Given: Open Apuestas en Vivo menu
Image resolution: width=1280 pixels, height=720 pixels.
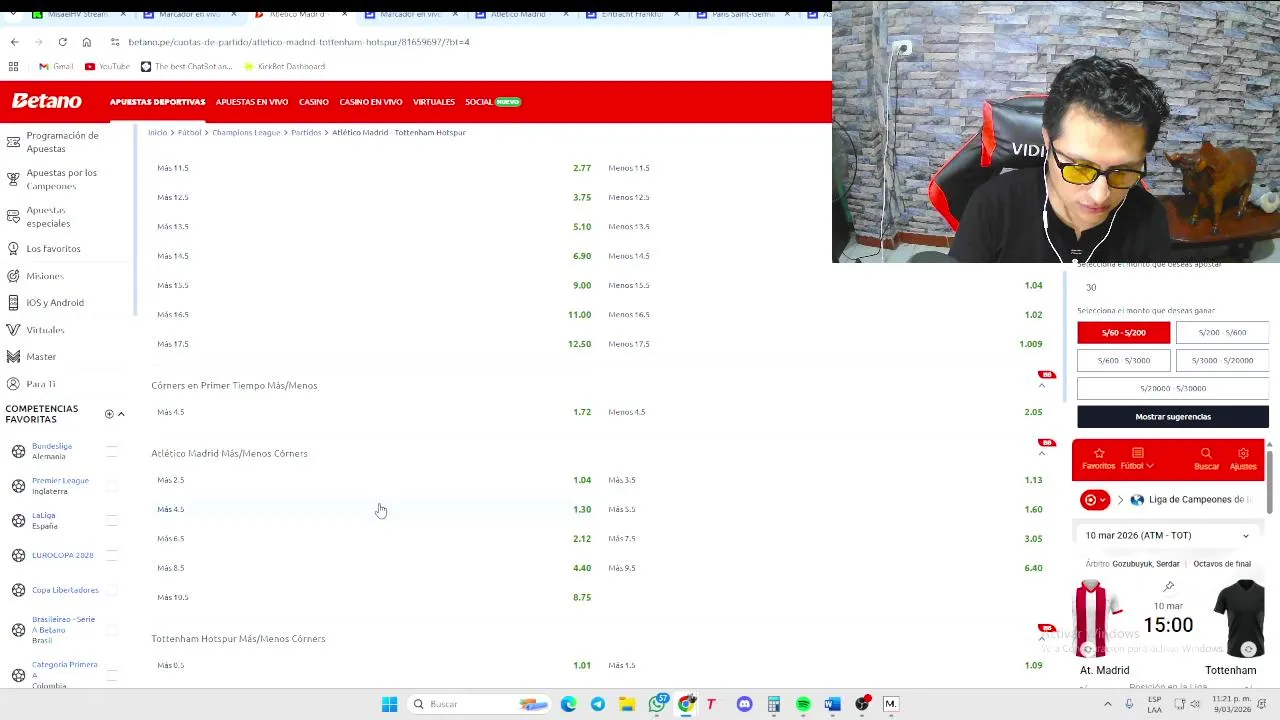Looking at the screenshot, I should click(x=252, y=102).
